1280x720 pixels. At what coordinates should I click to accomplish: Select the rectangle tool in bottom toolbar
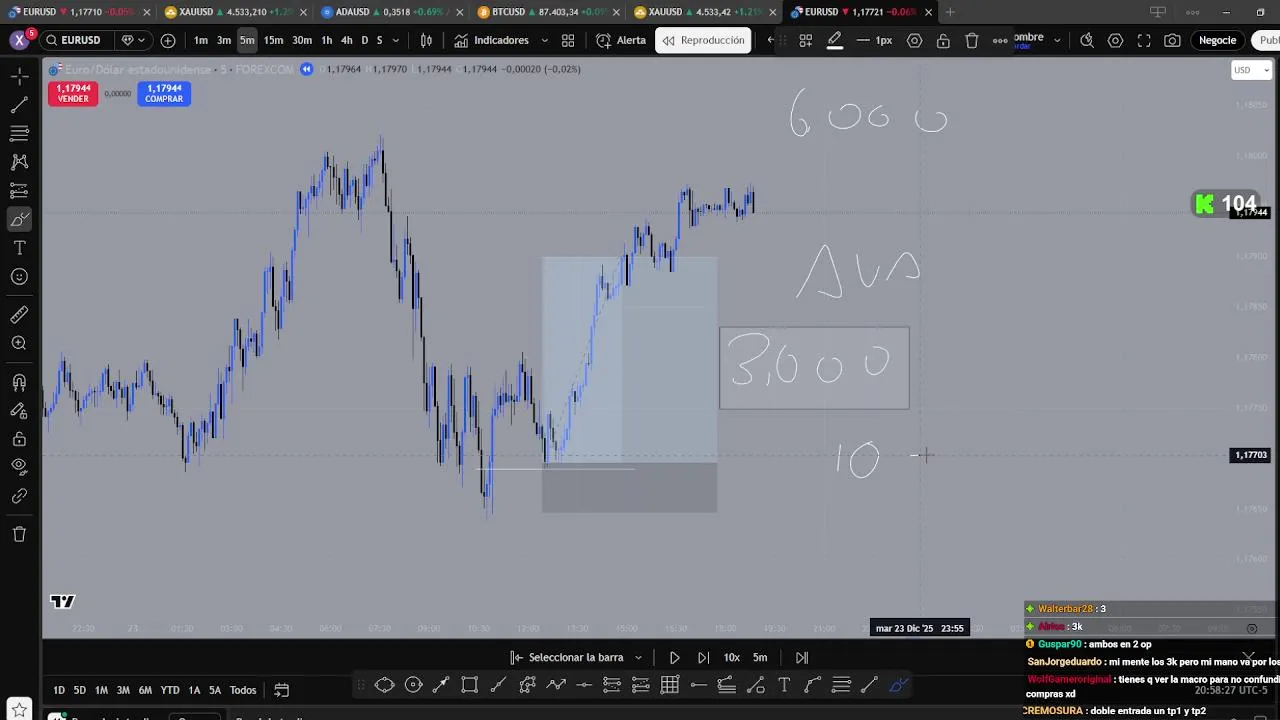tap(469, 685)
